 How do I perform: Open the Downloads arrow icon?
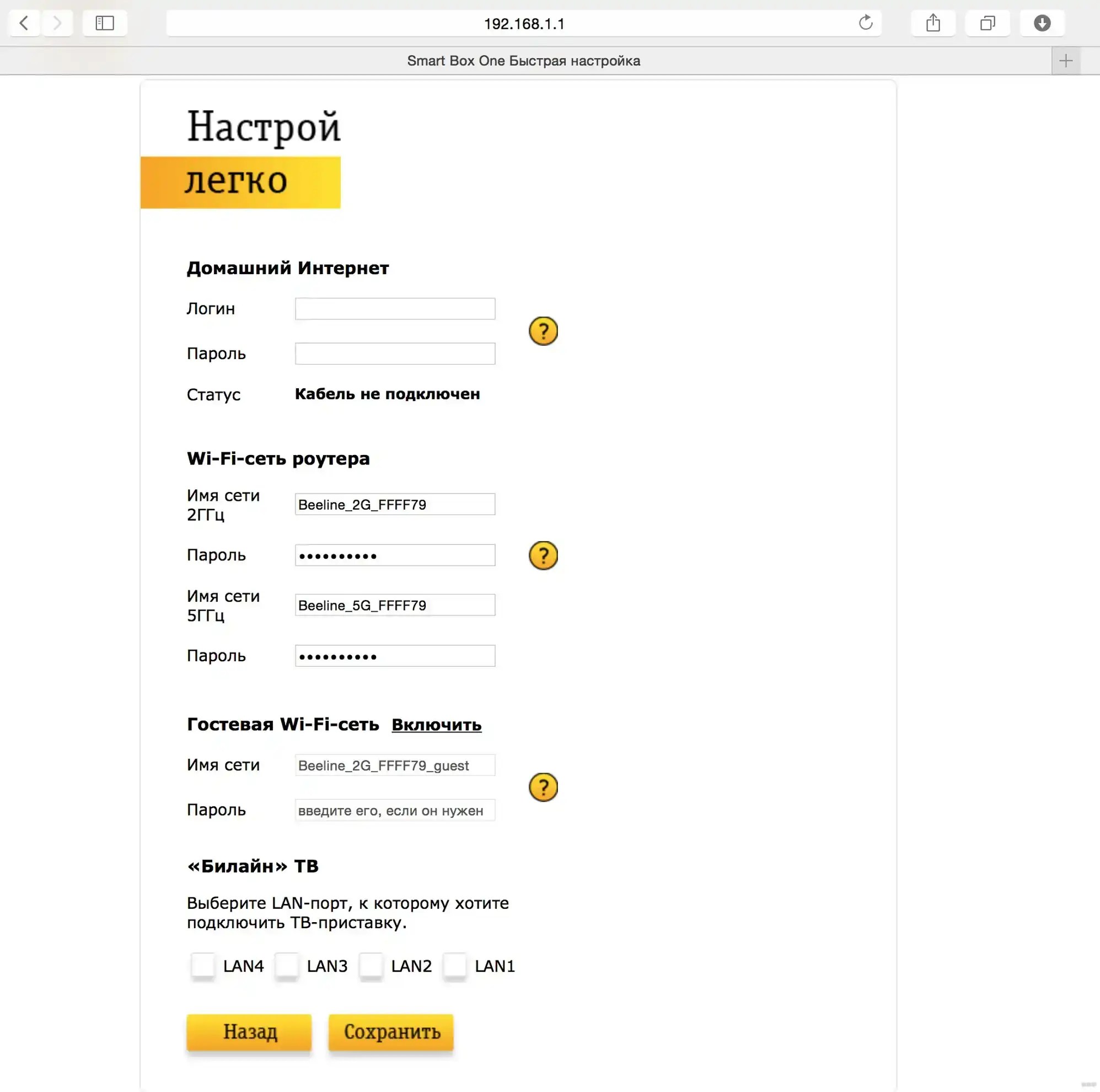(x=1042, y=23)
